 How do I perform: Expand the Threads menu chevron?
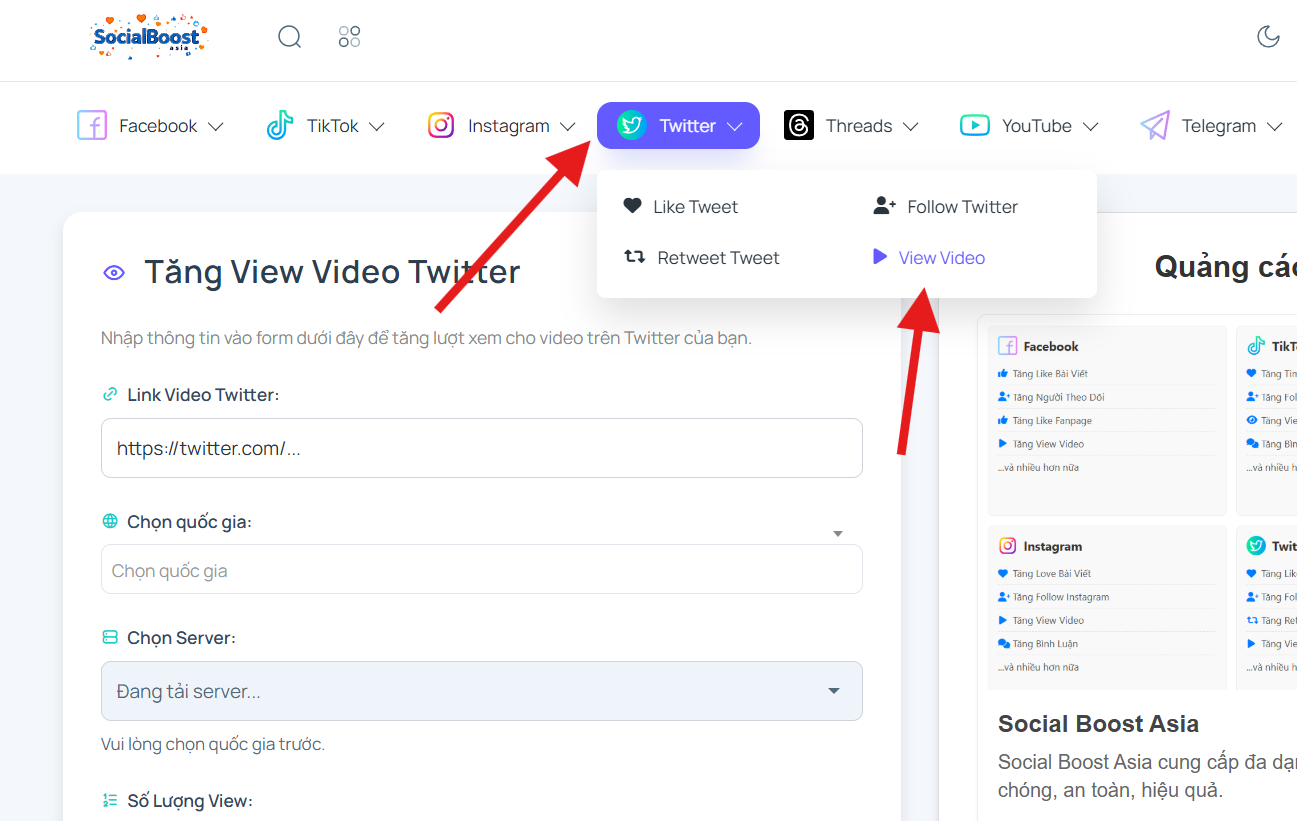click(x=910, y=127)
